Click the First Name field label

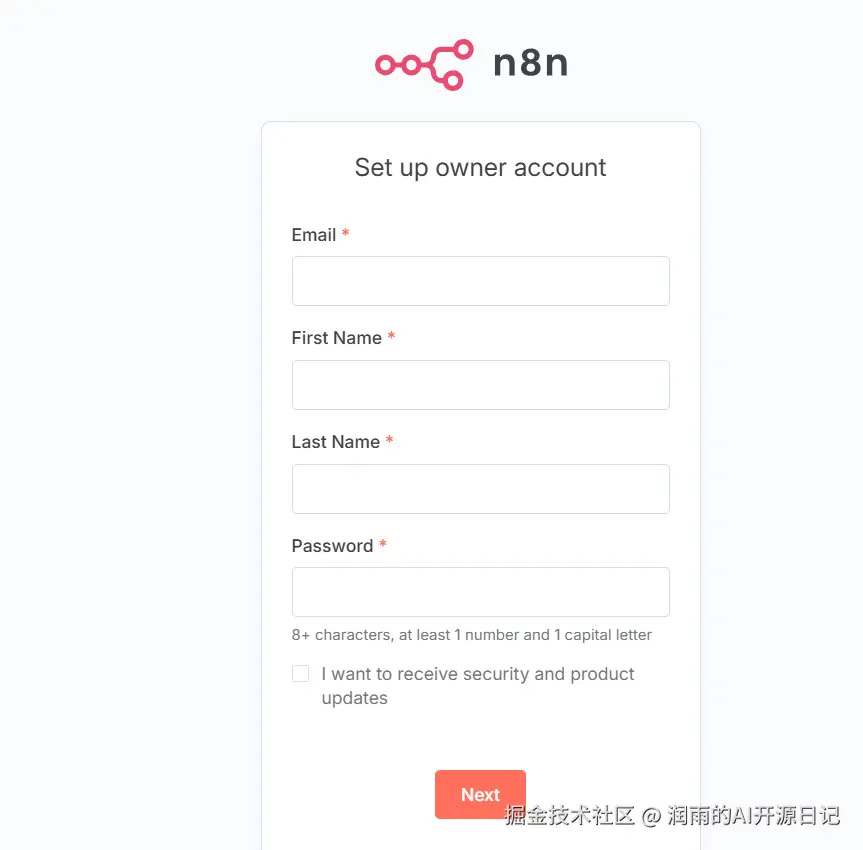(336, 338)
